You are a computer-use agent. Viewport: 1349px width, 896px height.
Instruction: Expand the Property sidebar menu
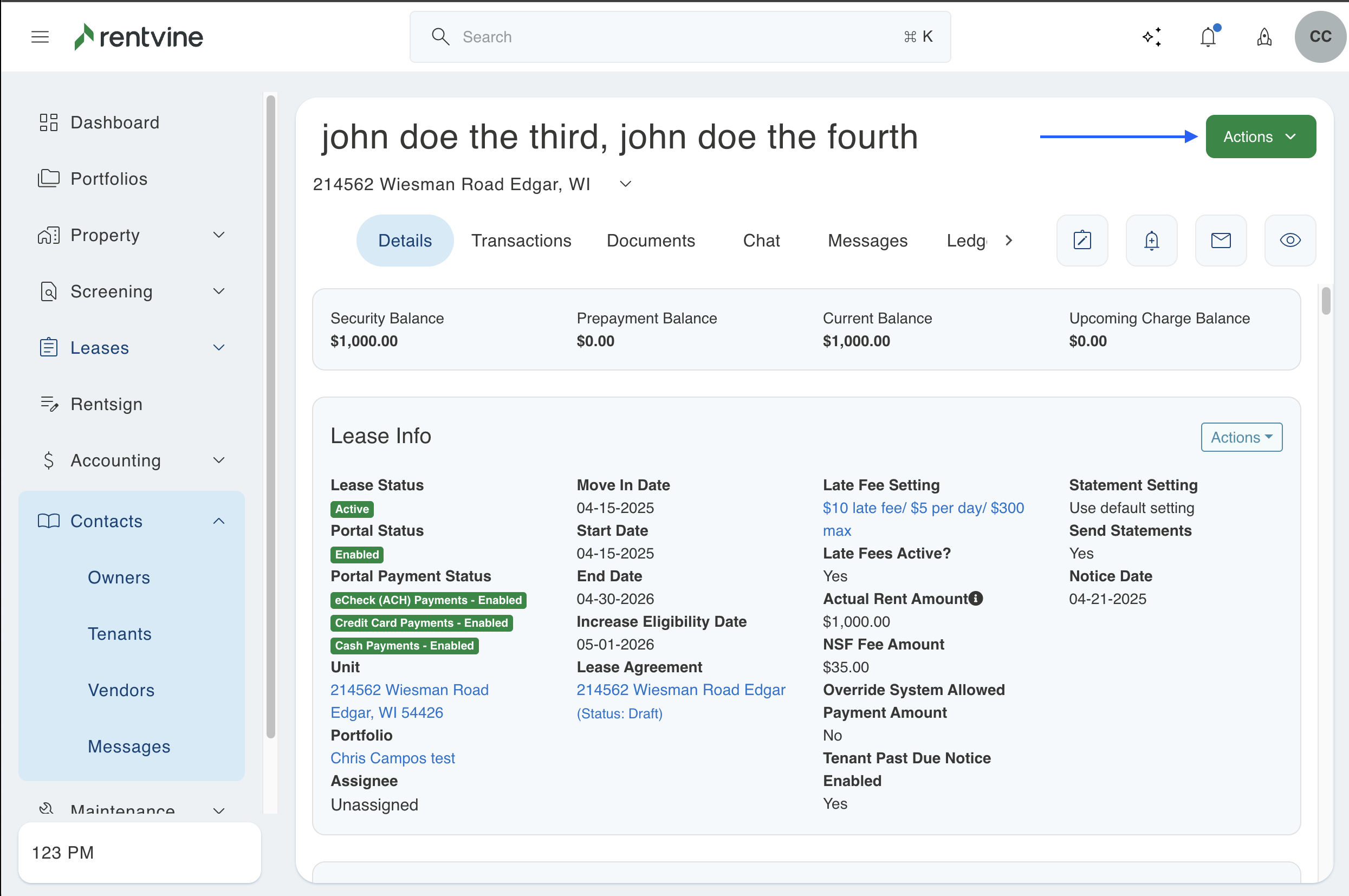point(219,235)
